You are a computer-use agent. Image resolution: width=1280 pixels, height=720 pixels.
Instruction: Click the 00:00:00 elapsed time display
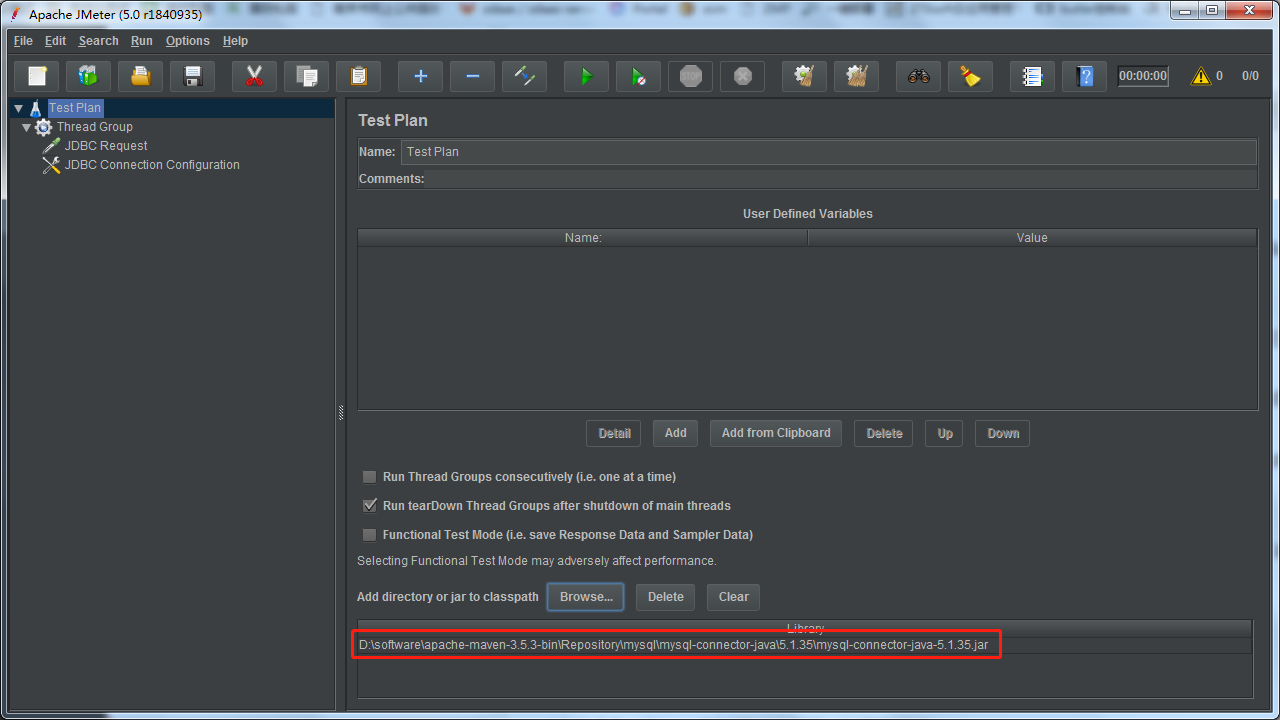pos(1143,76)
